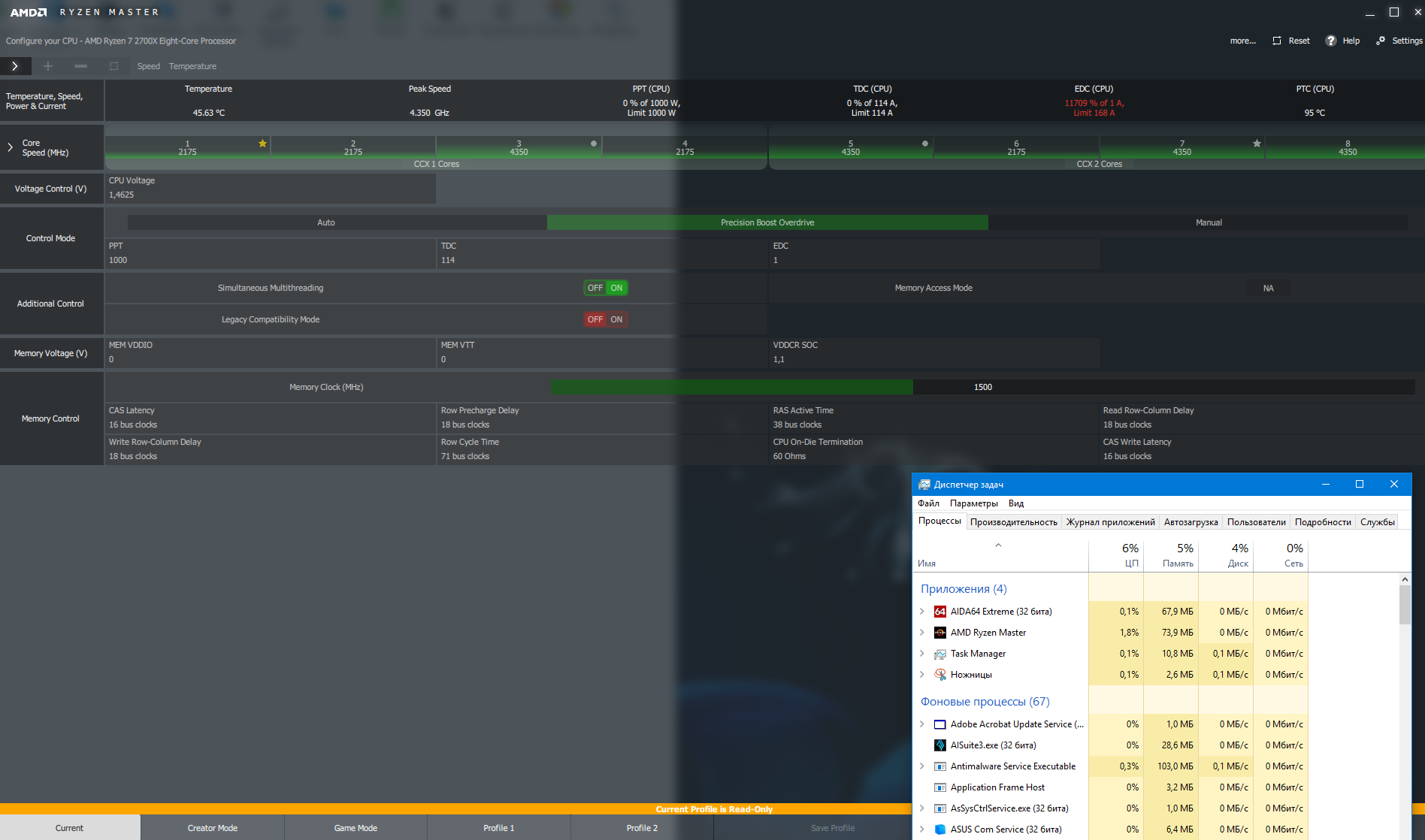This screenshot has height=840, width=1425.
Task: Click the Task Manager process icon
Action: pyautogui.click(x=940, y=654)
